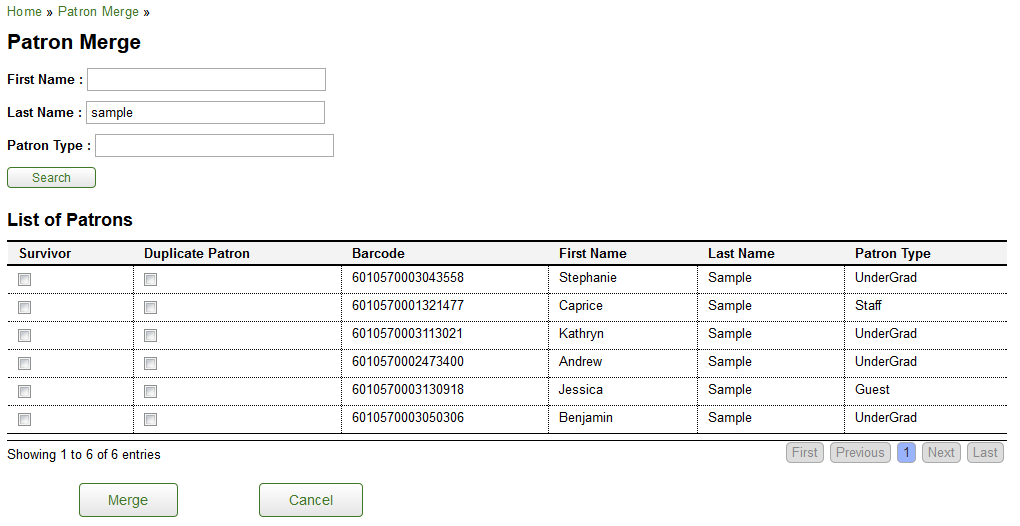Check Survivor box for Stephanie Sample
This screenshot has width=1020, height=526.
[x=25, y=280]
